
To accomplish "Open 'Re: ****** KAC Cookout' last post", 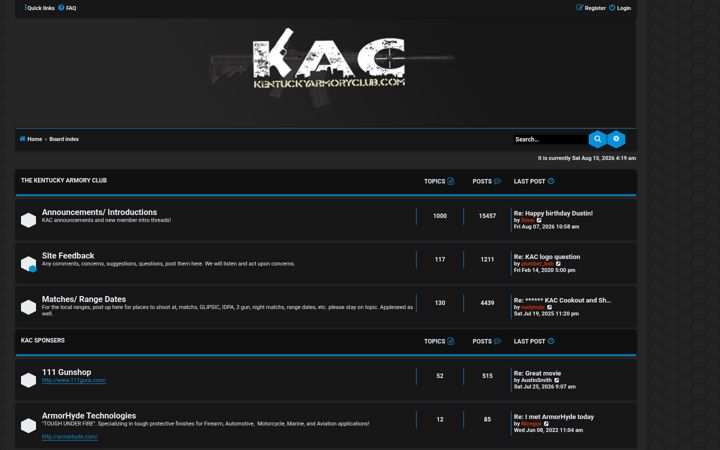I will pyautogui.click(x=562, y=300).
